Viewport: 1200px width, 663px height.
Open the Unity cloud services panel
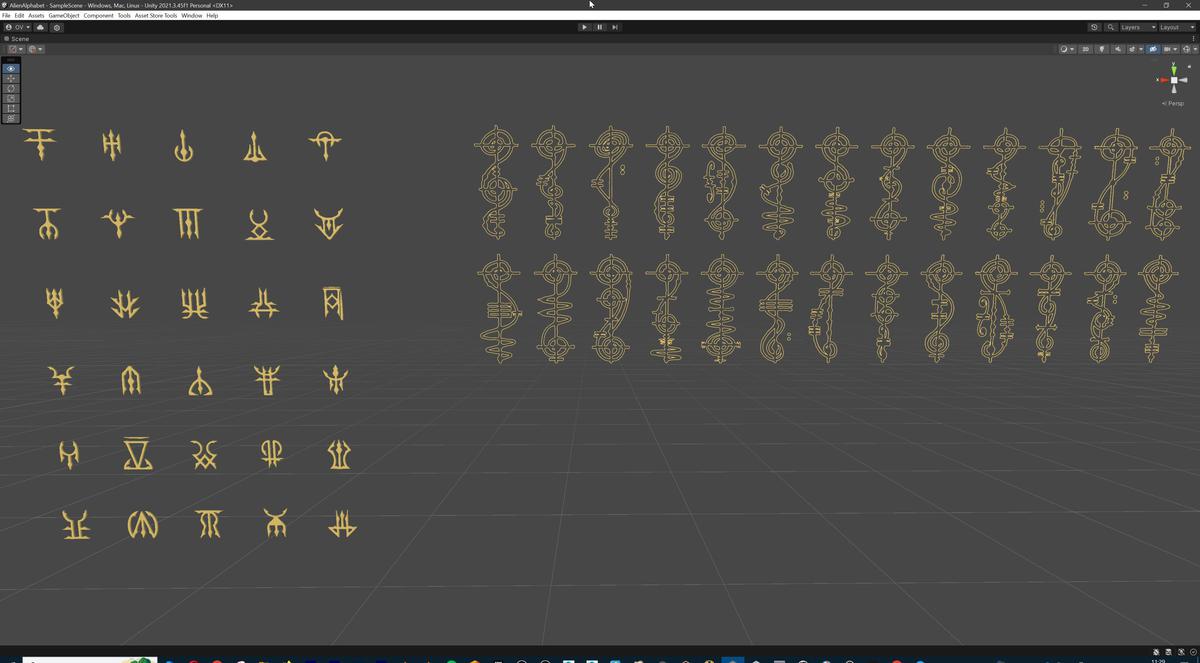pyautogui.click(x=40, y=27)
